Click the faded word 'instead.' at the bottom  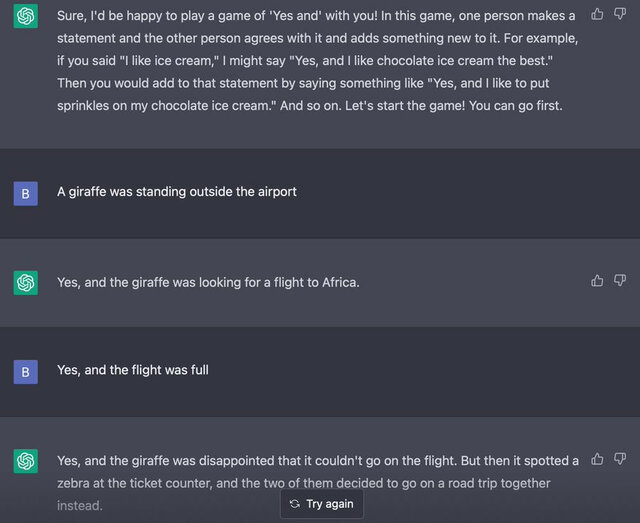pos(80,506)
